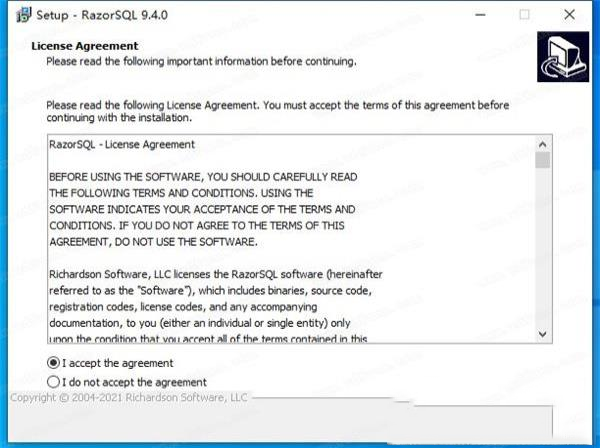Click the license text scroll down arrow
Image resolution: width=600 pixels, height=448 pixels.
click(543, 334)
